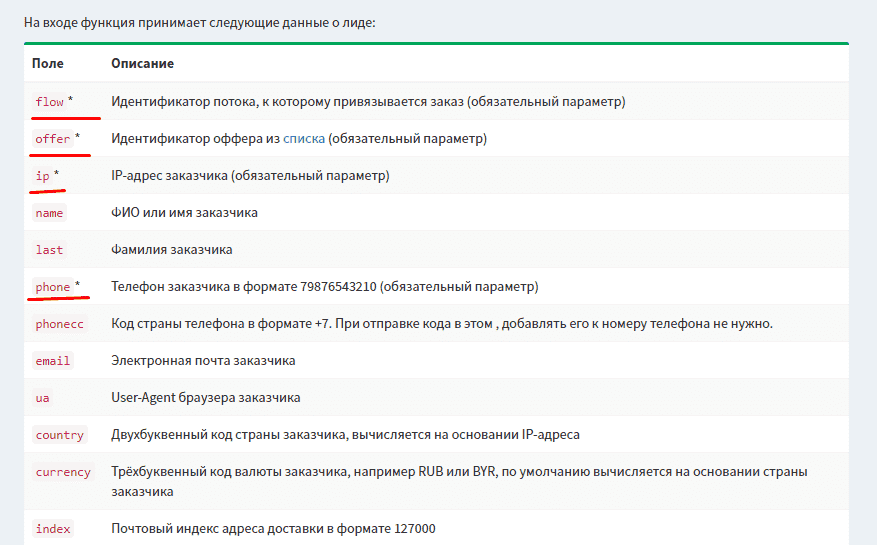Open the "списка" link in offer row
Image resolution: width=877 pixels, height=545 pixels.
pyautogui.click(x=304, y=139)
